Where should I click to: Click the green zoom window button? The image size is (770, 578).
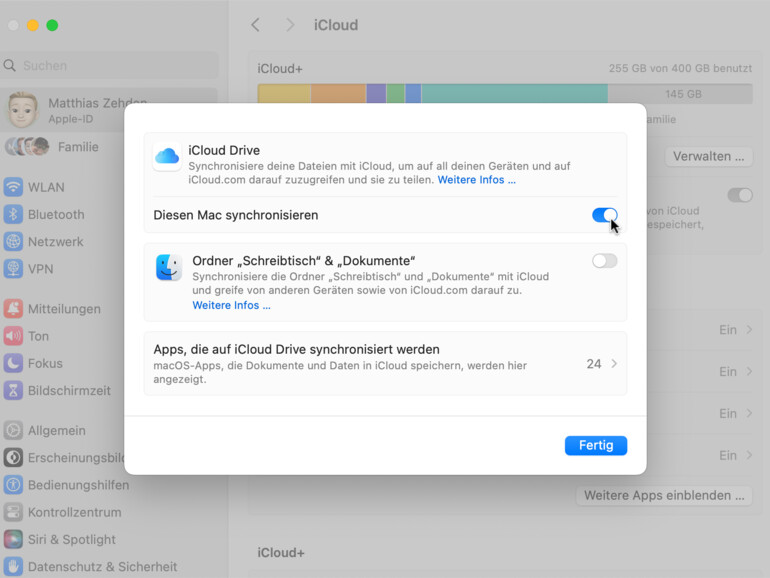click(52, 25)
